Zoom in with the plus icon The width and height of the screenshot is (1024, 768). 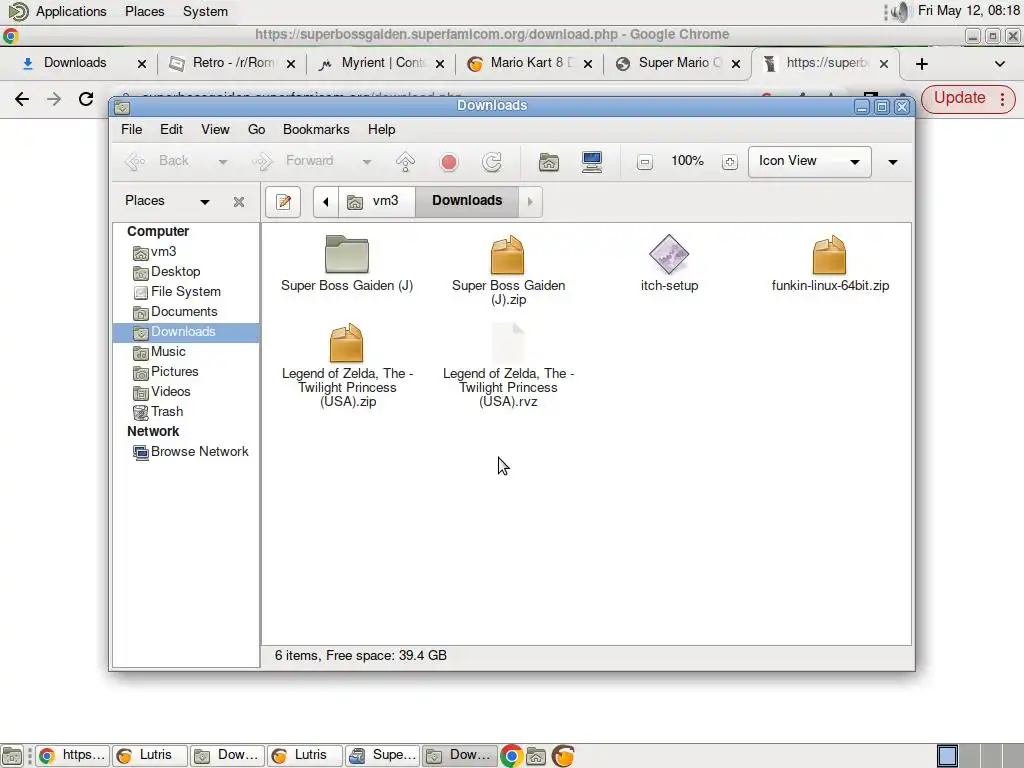pos(729,162)
